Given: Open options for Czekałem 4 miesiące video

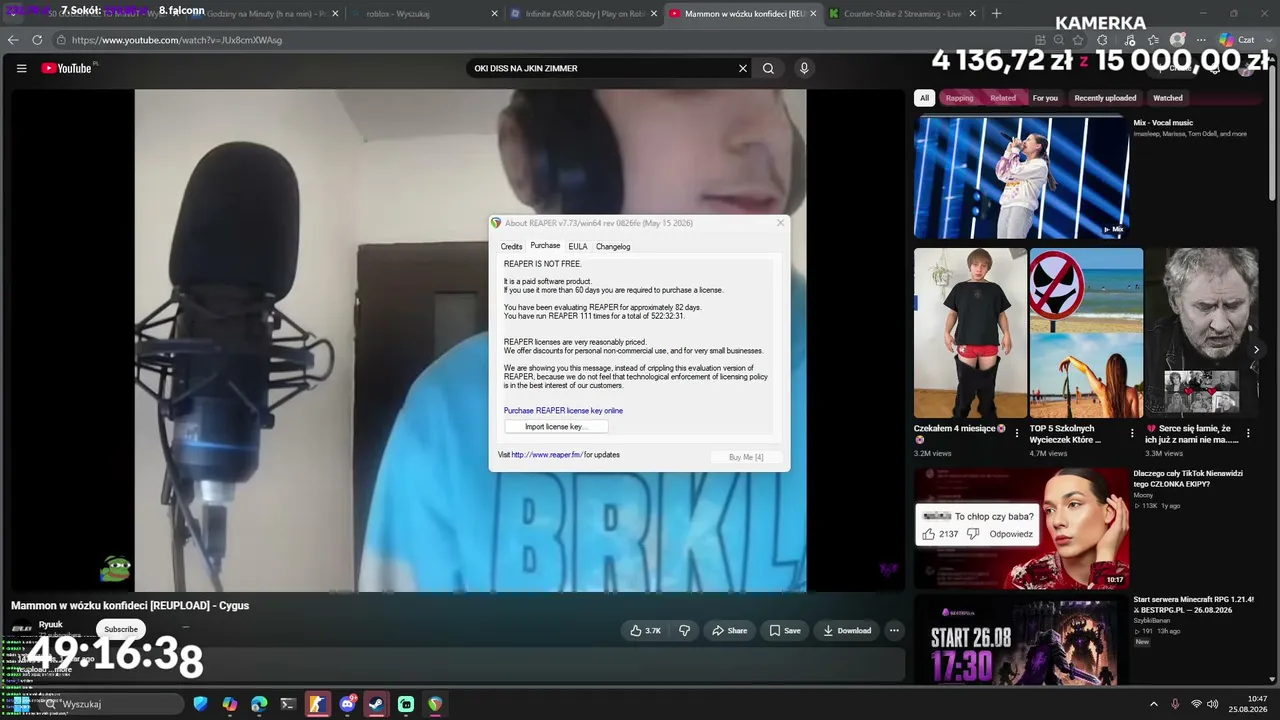Looking at the screenshot, I should (1017, 433).
